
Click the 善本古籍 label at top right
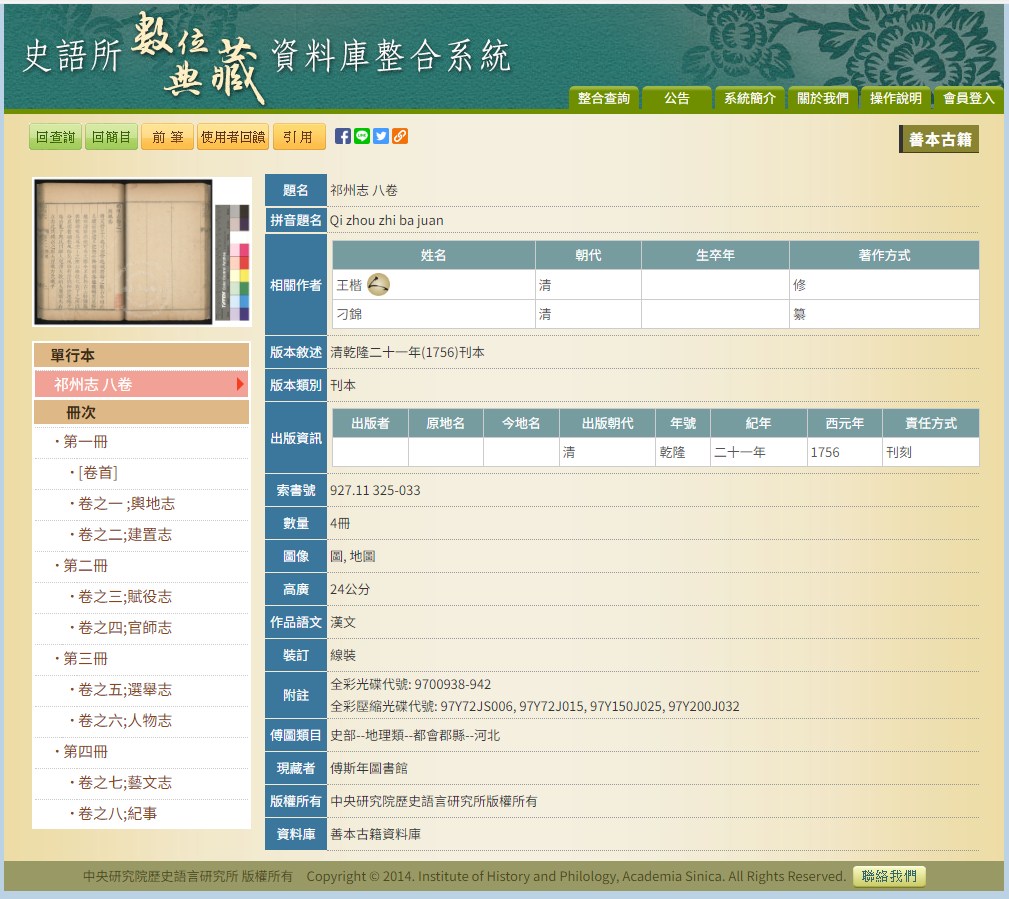coord(938,139)
